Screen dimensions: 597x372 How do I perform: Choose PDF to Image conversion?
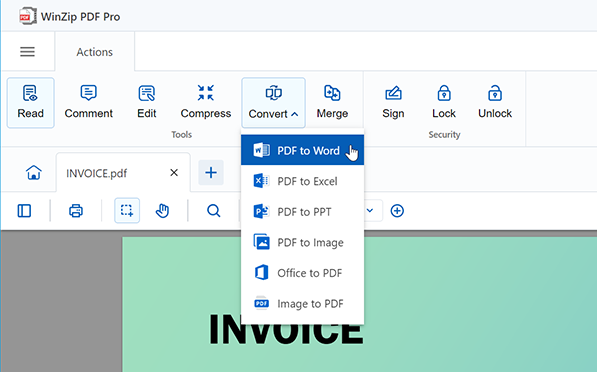[x=302, y=243]
